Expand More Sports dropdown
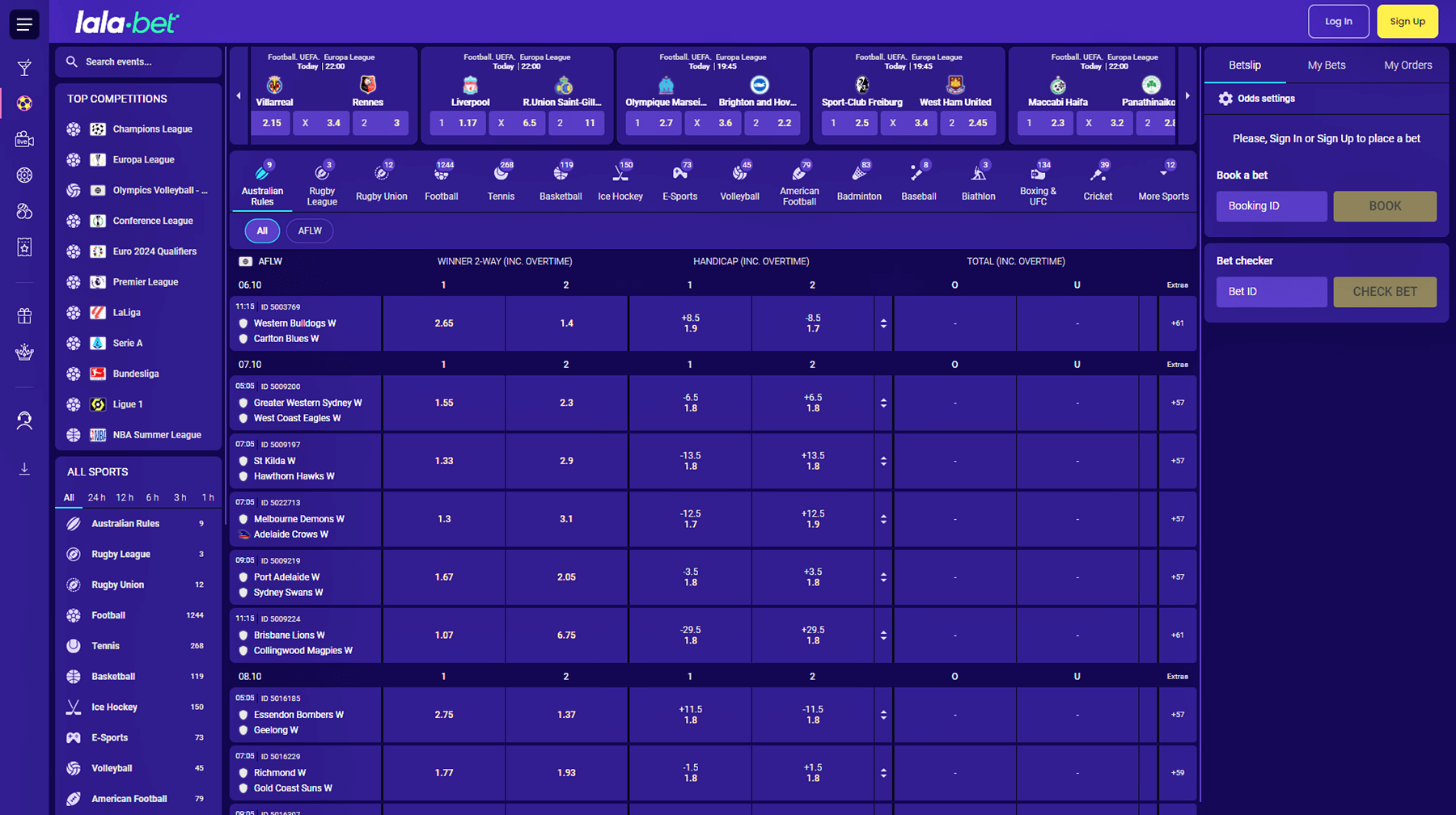 [1163, 182]
